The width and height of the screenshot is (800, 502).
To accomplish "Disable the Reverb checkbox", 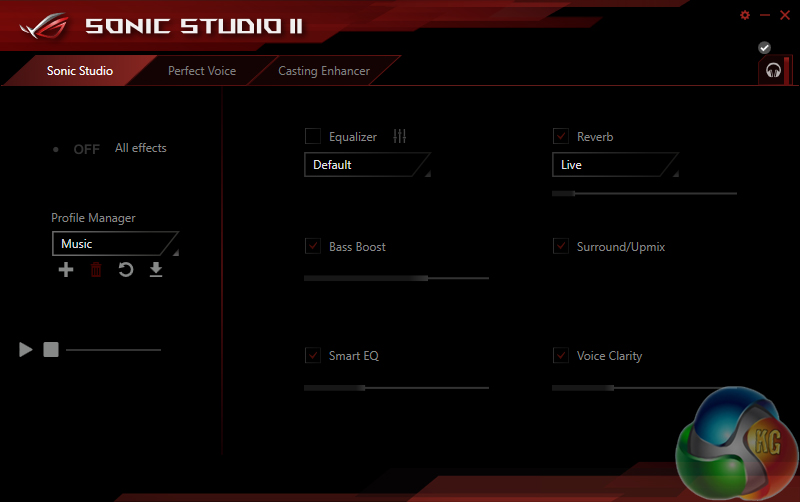I will pos(561,136).
